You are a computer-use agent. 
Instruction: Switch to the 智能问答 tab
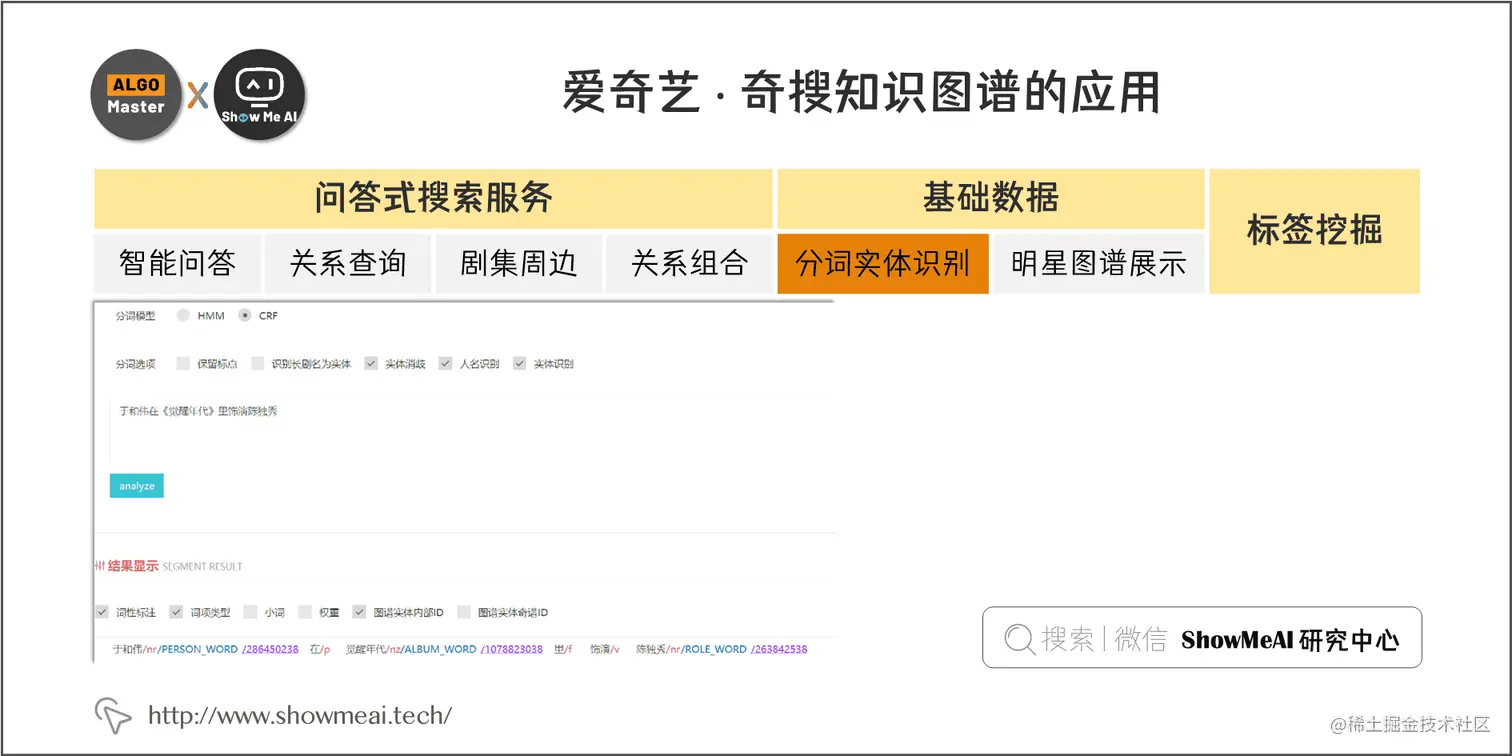[177, 263]
